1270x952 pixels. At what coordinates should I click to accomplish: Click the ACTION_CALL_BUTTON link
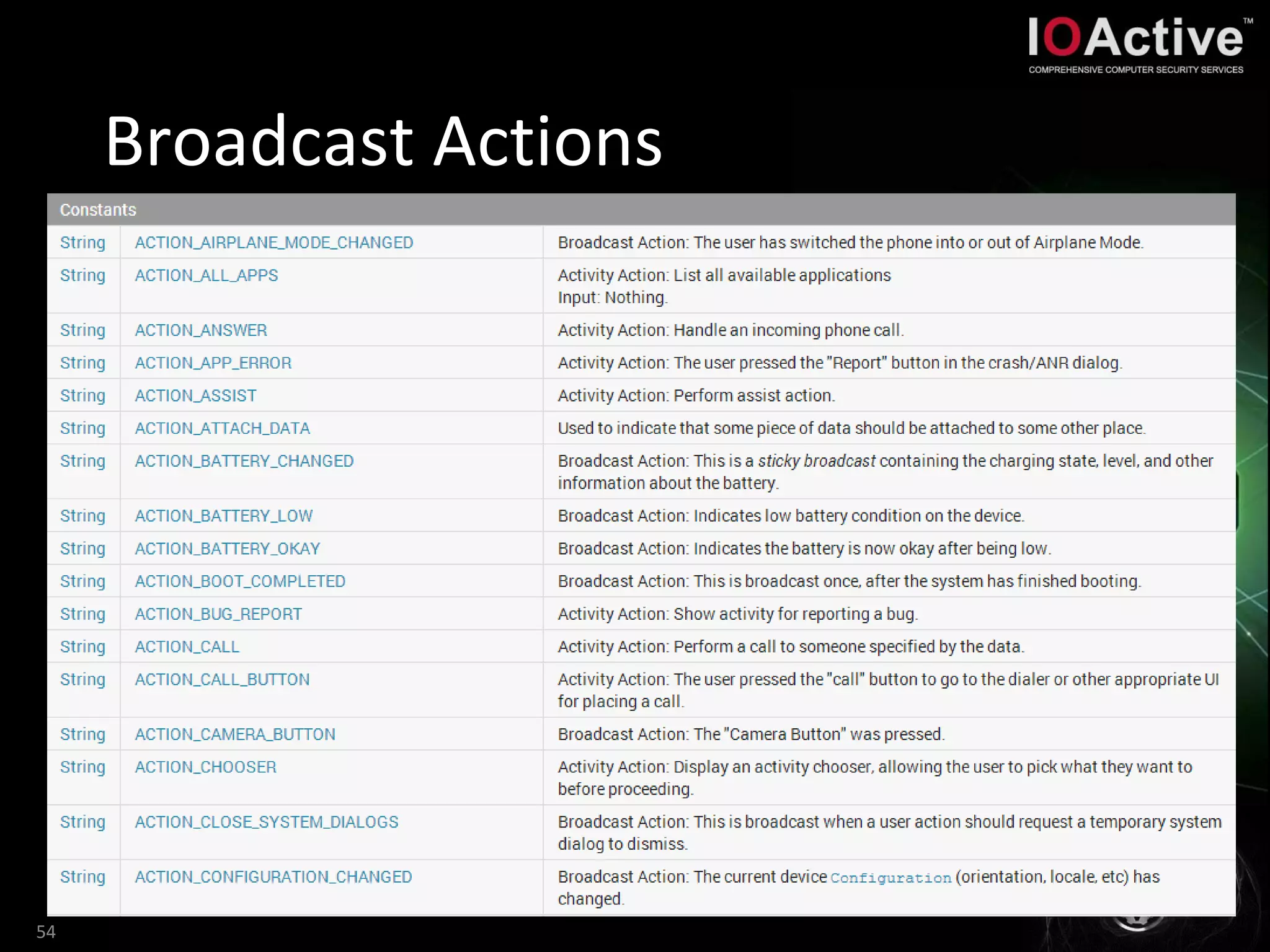click(x=223, y=679)
